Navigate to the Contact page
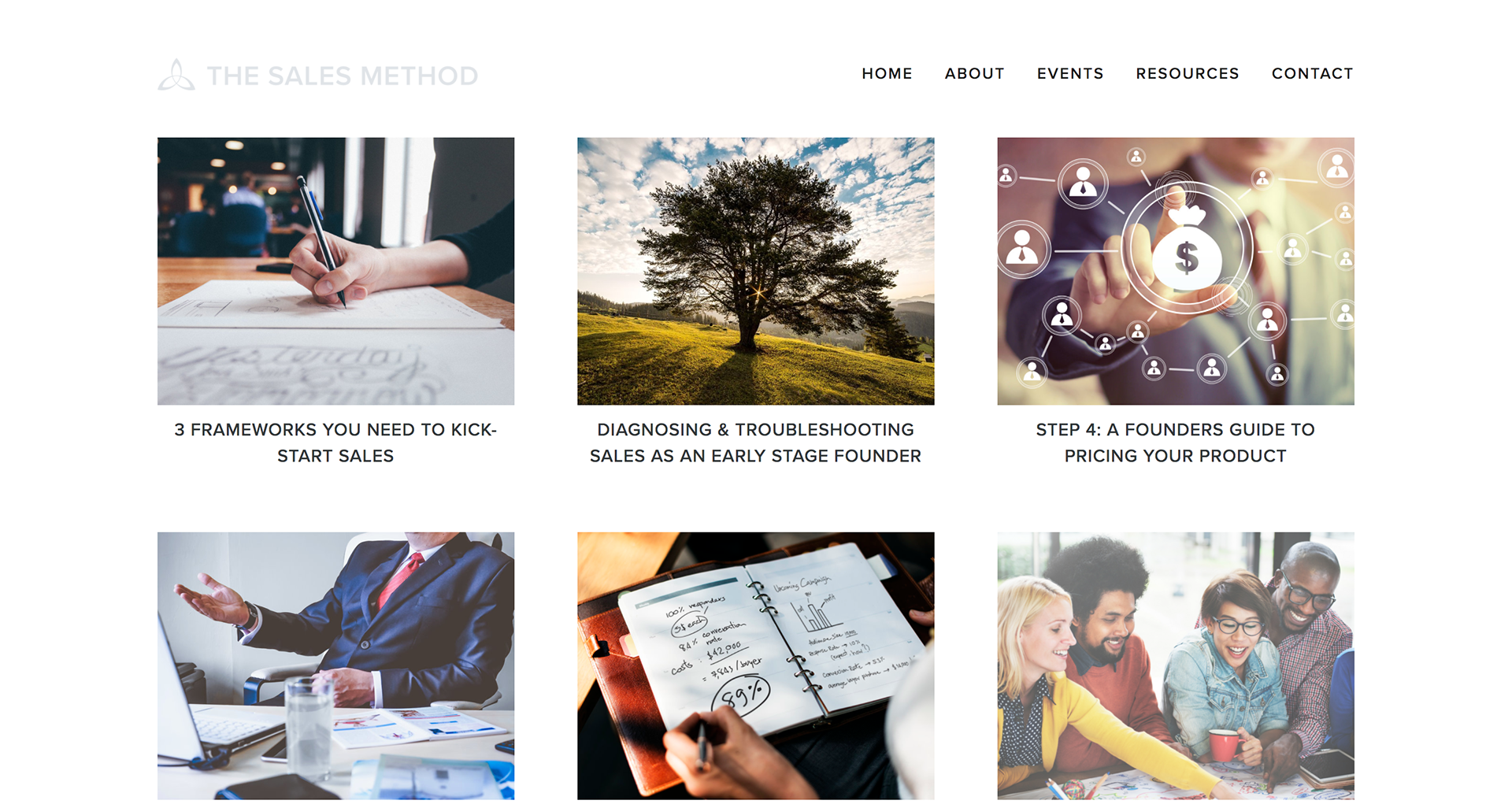The image size is (1512, 804). (x=1312, y=73)
